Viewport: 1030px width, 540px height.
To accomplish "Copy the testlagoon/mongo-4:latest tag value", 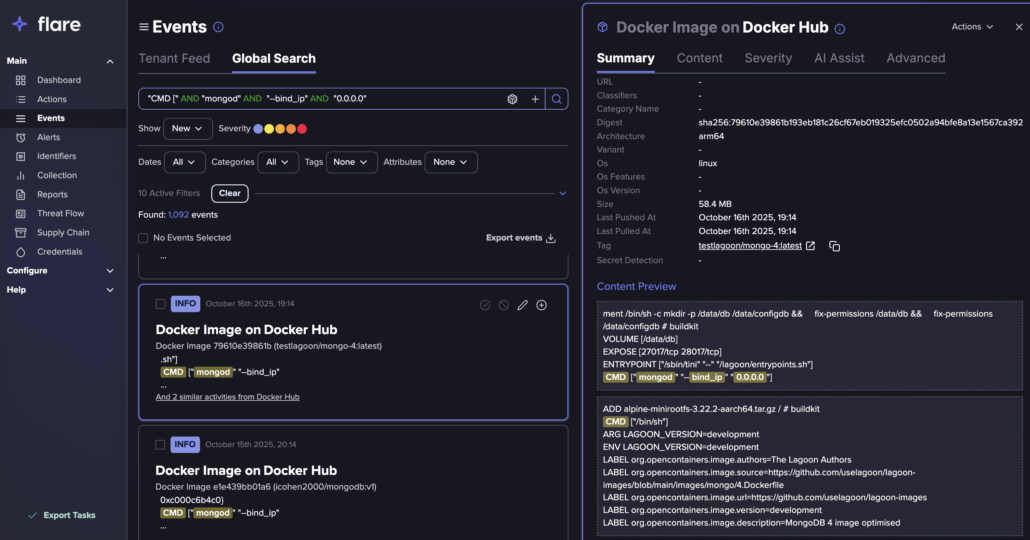I will pyautogui.click(x=834, y=246).
